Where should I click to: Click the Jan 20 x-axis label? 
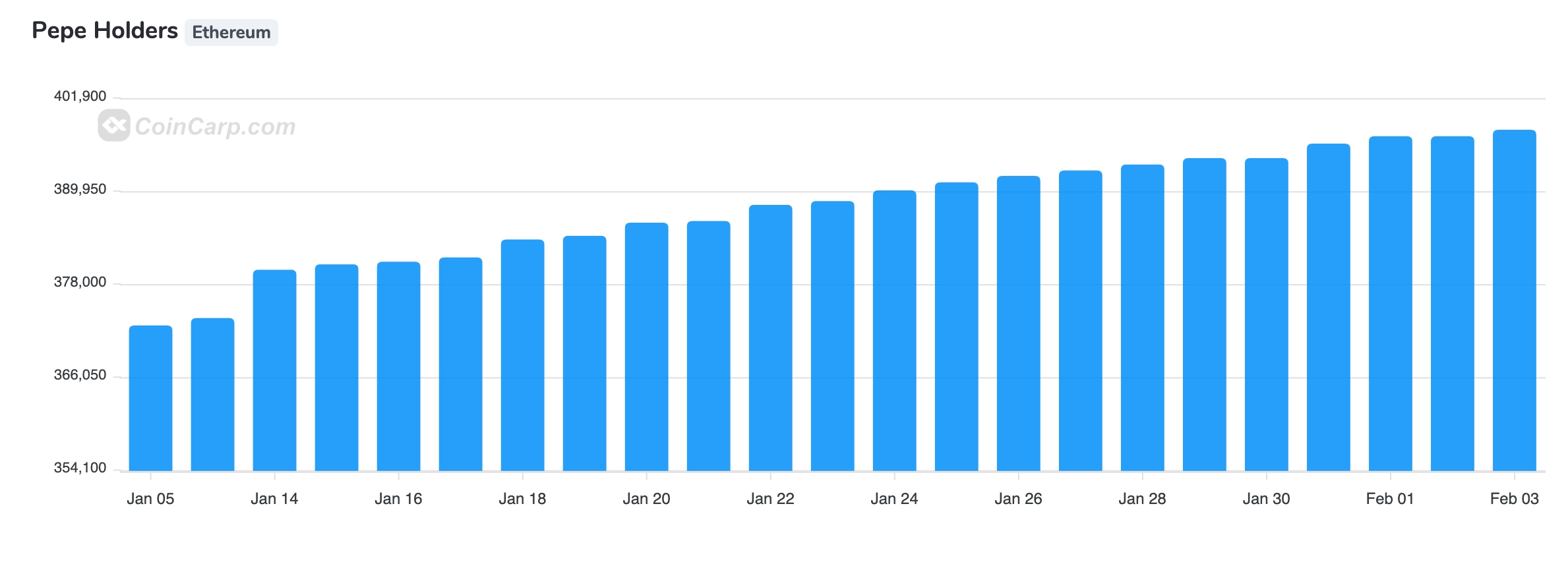tap(646, 499)
